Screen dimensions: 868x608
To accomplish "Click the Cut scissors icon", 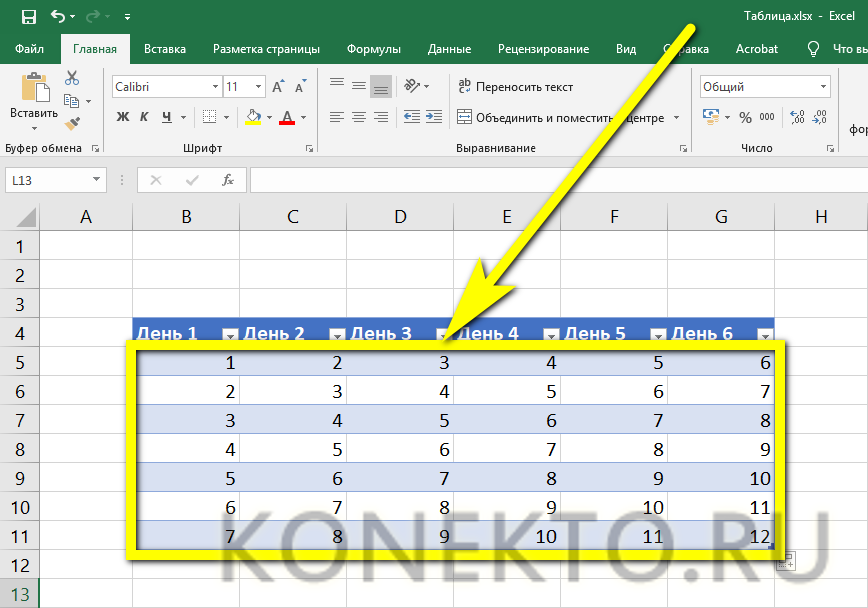I will point(72,78).
